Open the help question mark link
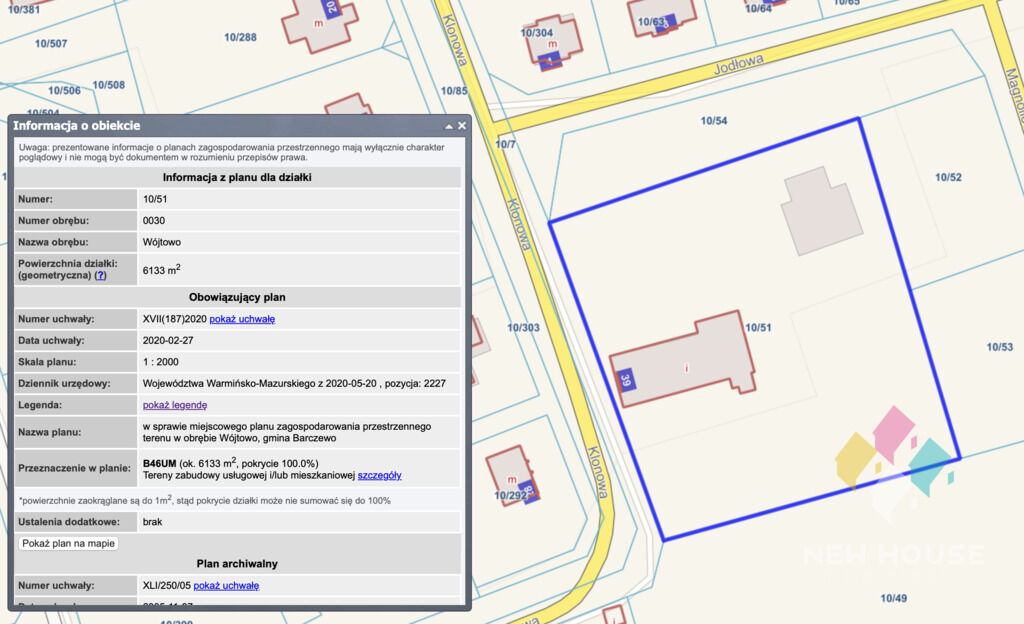Screen dimensions: 1024x624 point(101,275)
